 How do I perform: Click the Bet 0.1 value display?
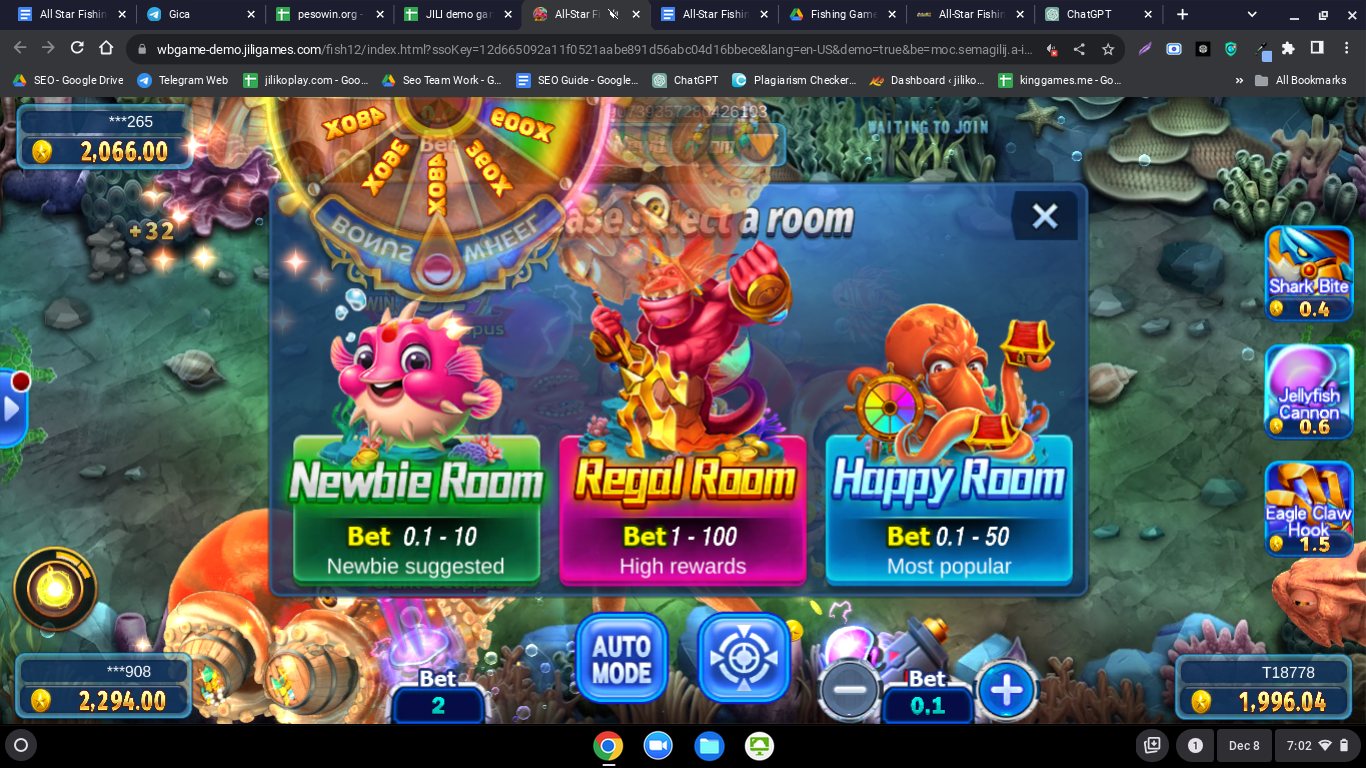[x=927, y=706]
